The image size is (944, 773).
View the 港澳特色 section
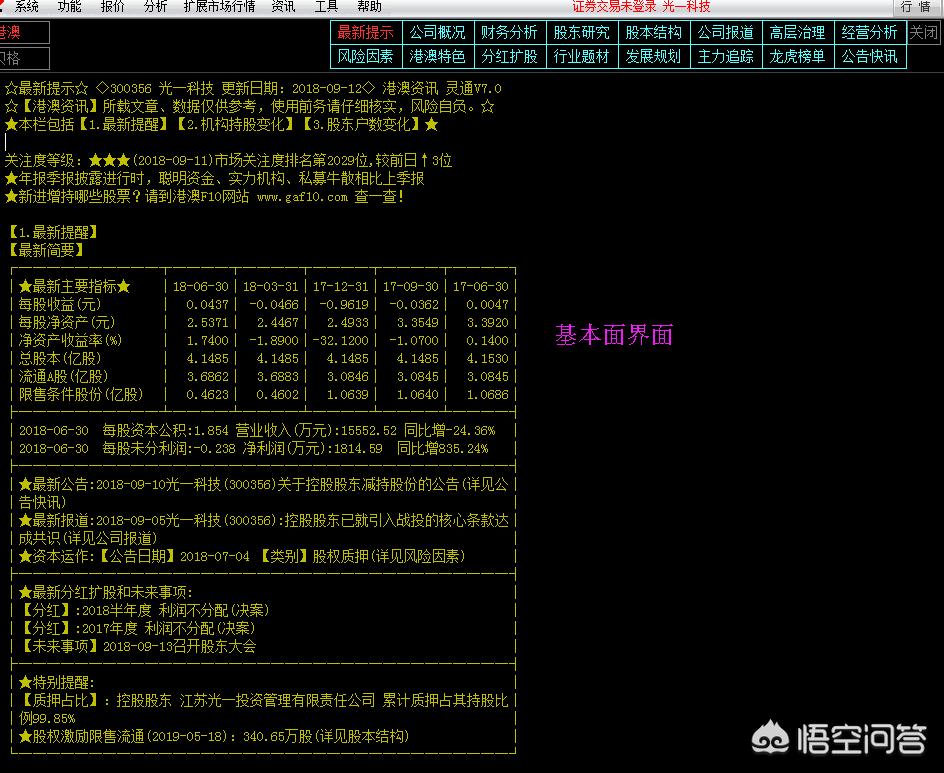[437, 54]
